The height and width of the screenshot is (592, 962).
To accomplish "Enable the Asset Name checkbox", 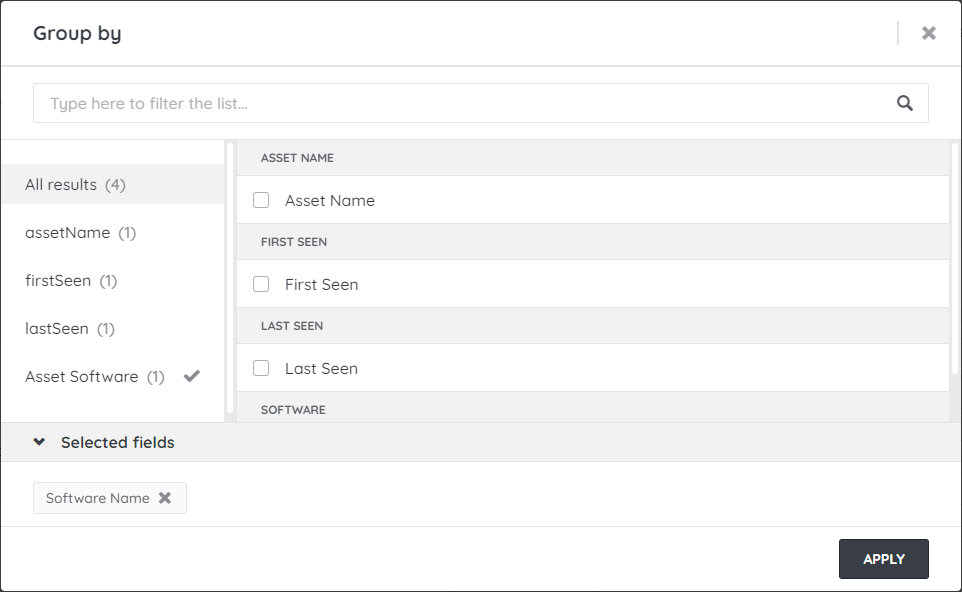I will [x=261, y=200].
